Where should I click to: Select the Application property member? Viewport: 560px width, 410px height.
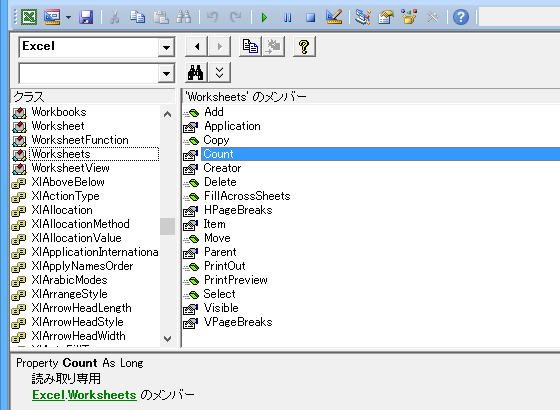pos(232,126)
